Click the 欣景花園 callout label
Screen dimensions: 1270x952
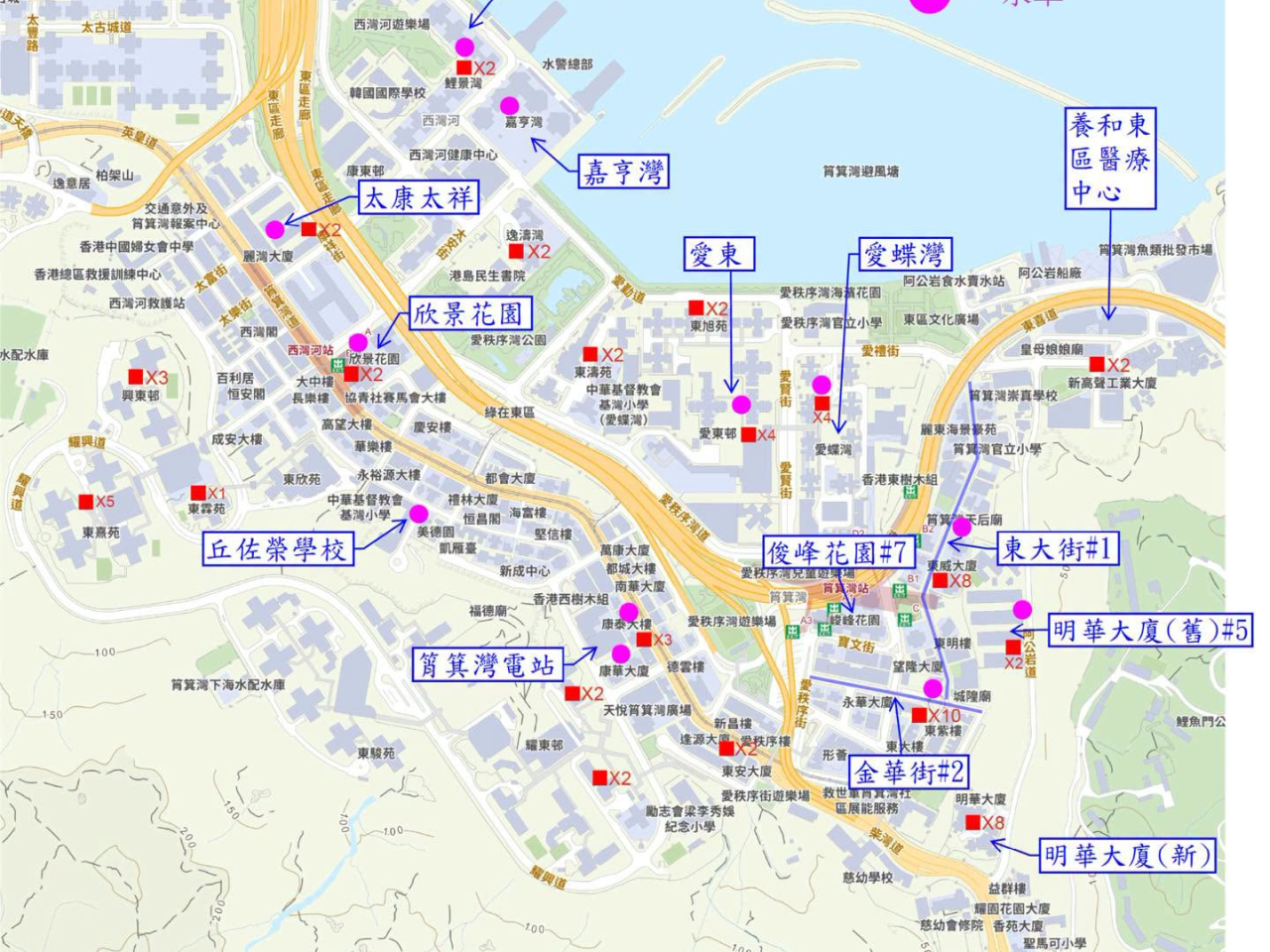tap(470, 314)
